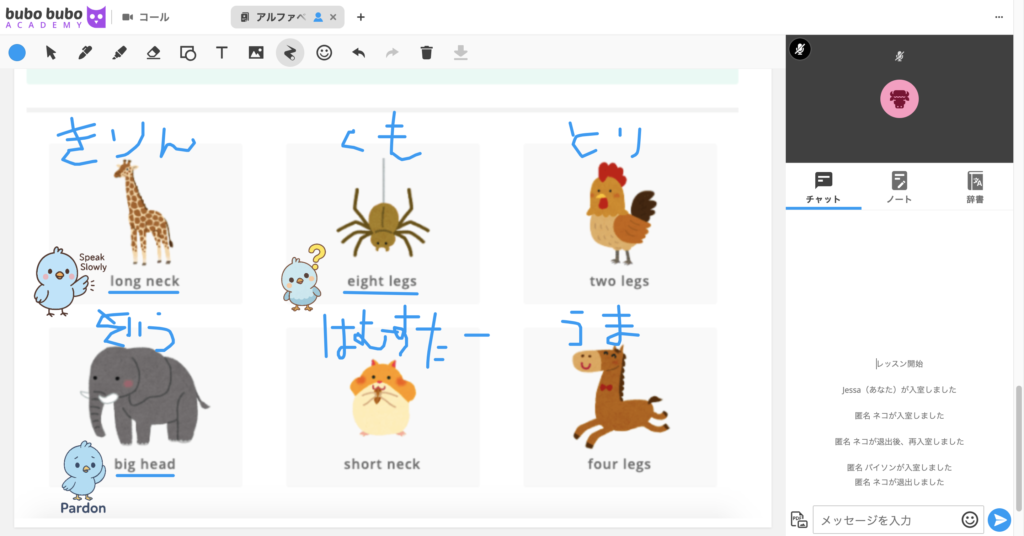1024x536 pixels.
Task: Select the Pardon bird sticker
Action: tap(83, 477)
